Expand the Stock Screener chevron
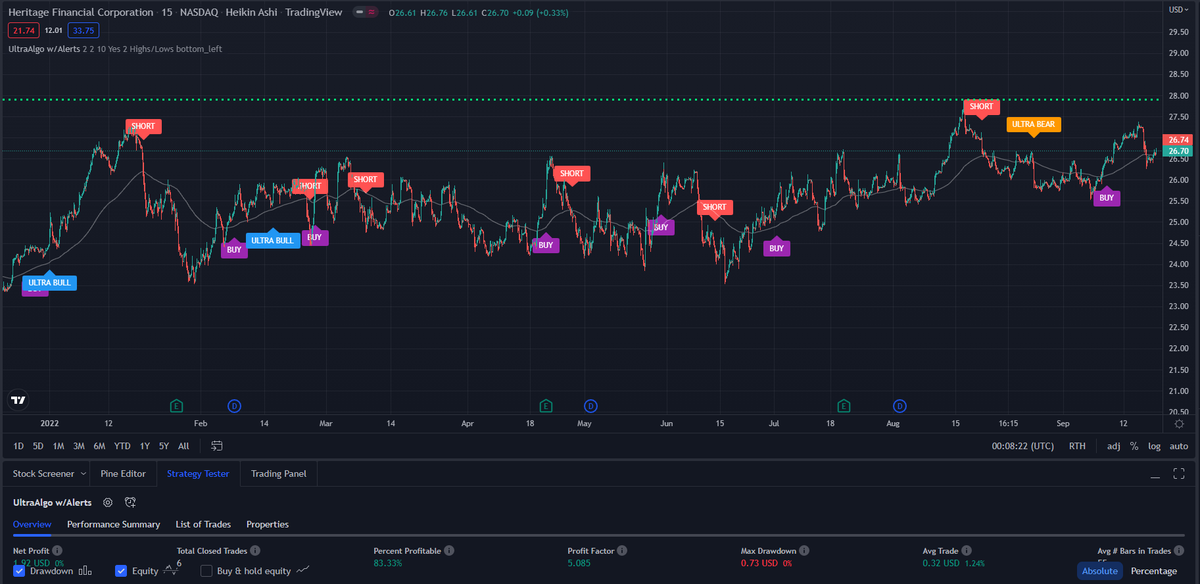 [x=83, y=473]
